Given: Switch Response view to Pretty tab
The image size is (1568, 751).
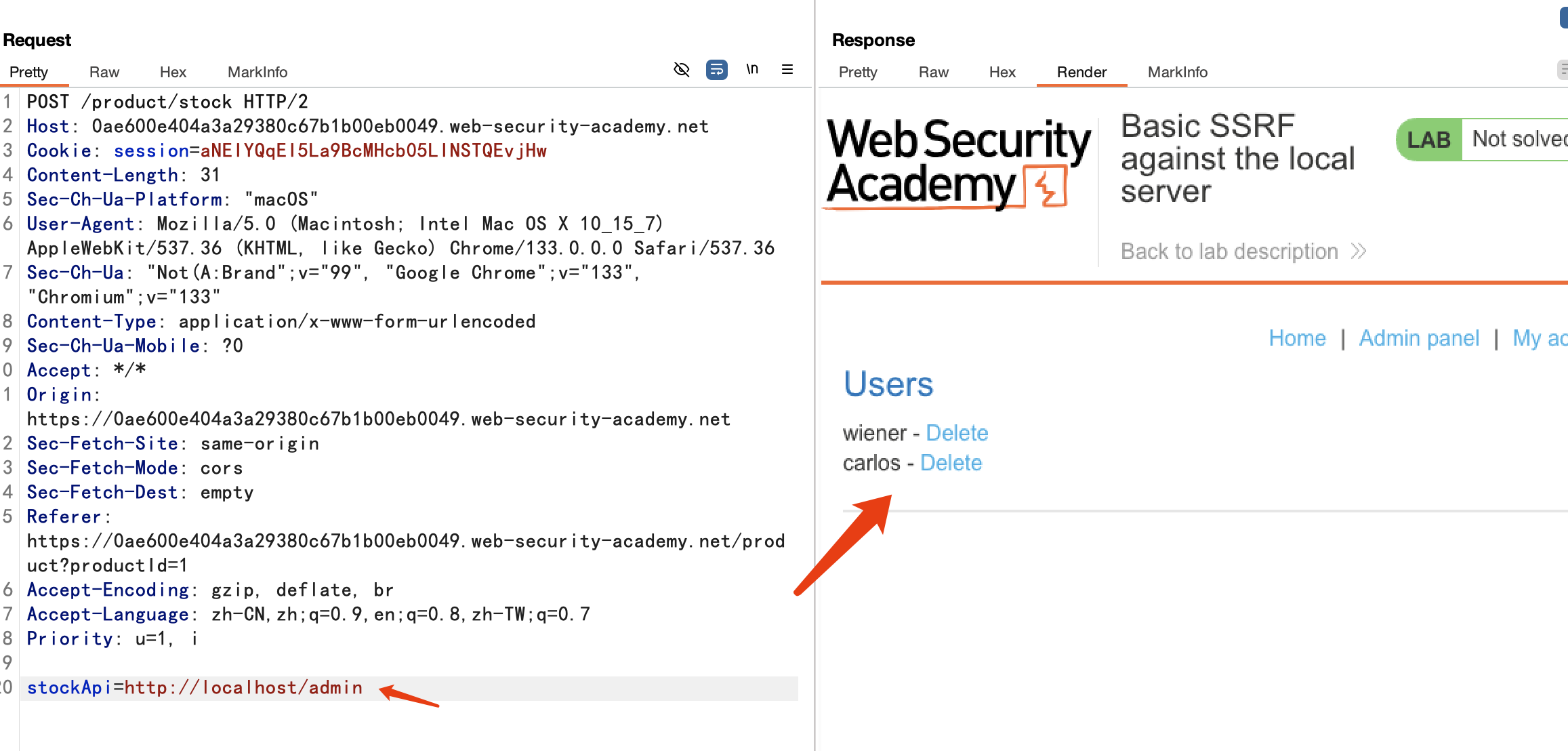Looking at the screenshot, I should coord(858,73).
